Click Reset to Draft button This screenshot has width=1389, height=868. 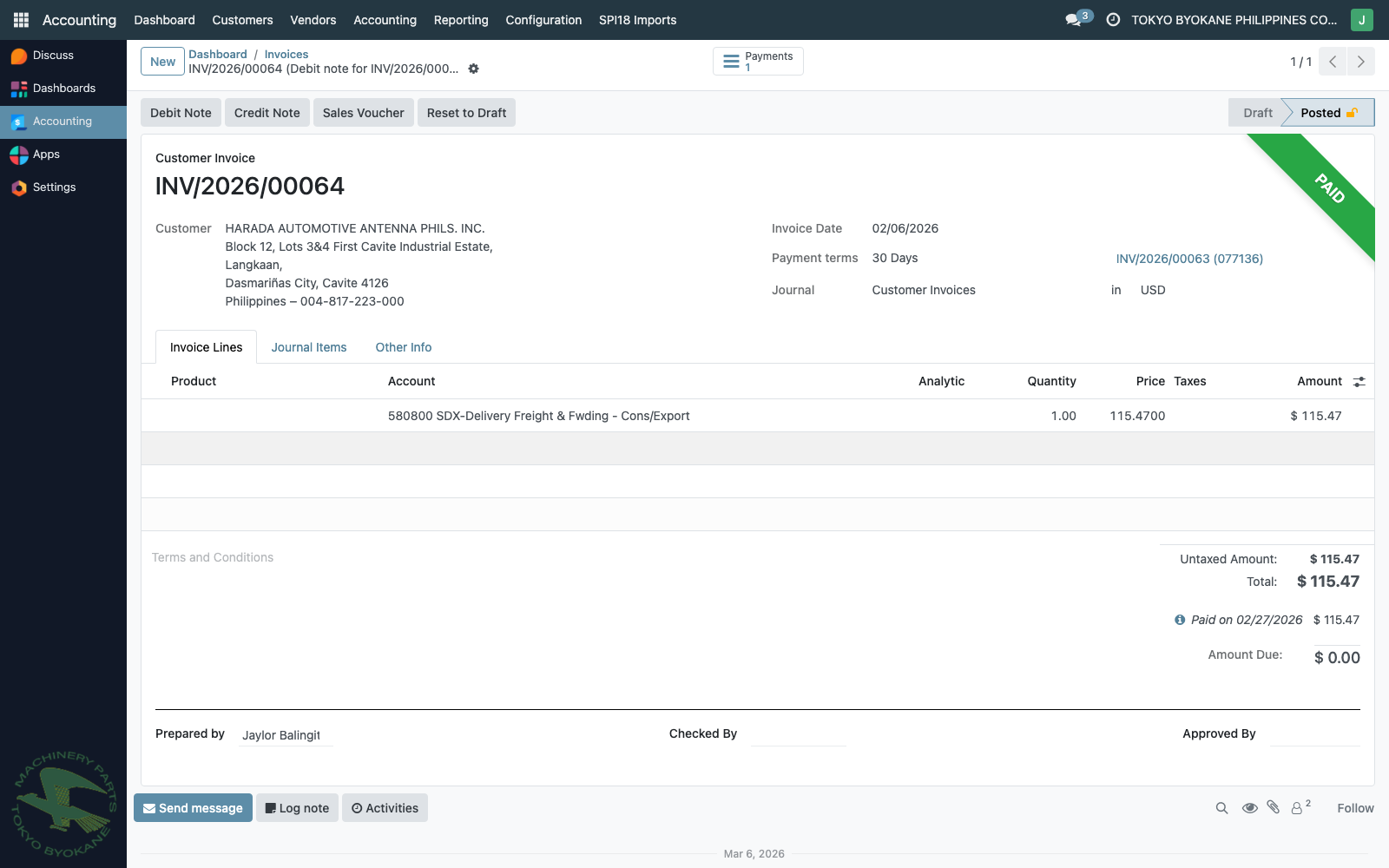pos(466,113)
